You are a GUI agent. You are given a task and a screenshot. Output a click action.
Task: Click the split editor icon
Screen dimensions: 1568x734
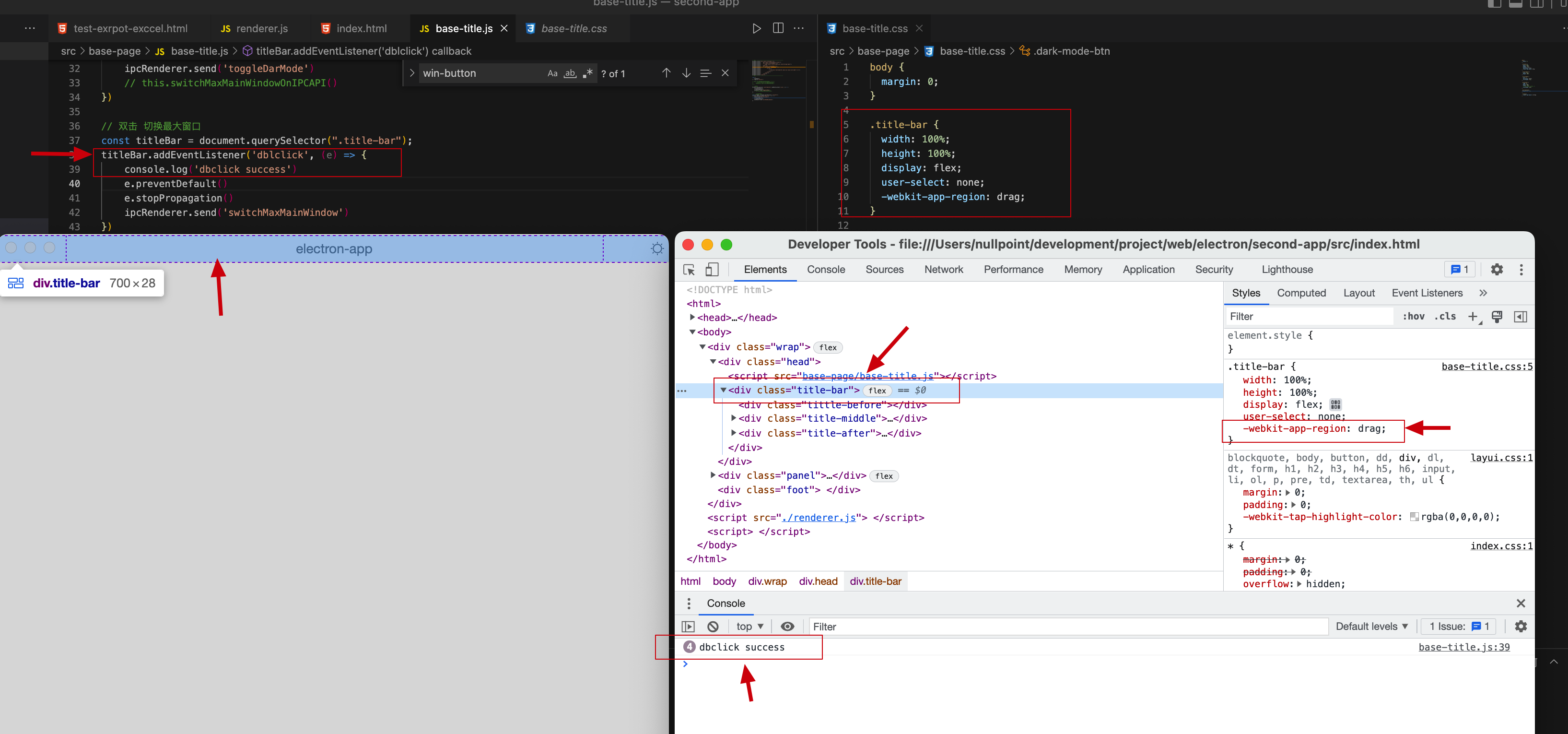coord(778,29)
